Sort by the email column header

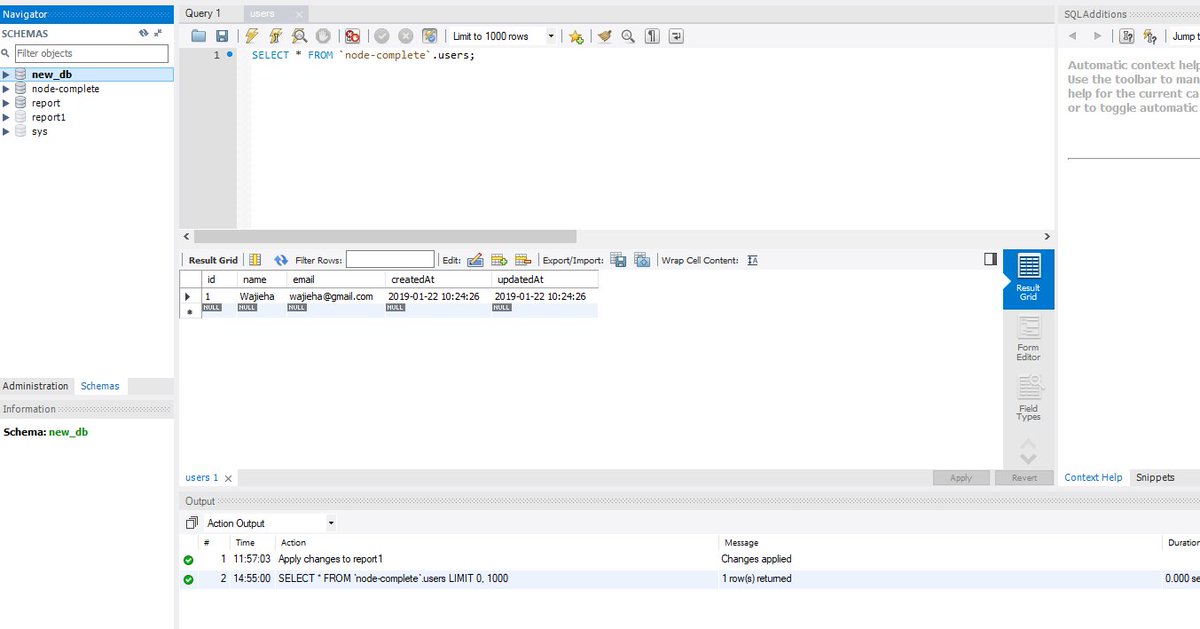336,280
